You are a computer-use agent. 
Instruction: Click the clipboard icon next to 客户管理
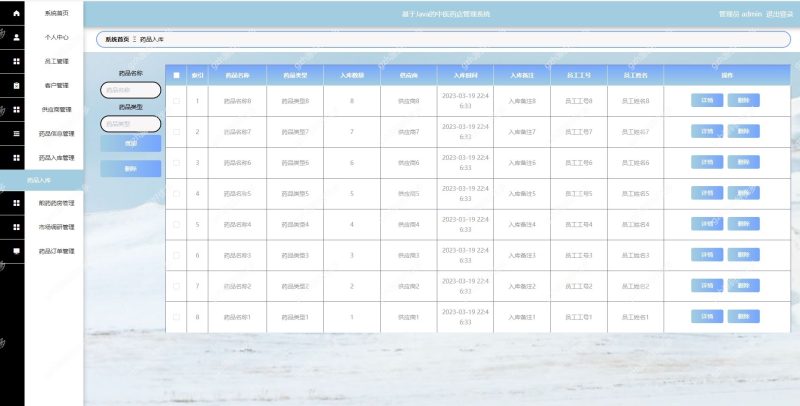[x=16, y=85]
